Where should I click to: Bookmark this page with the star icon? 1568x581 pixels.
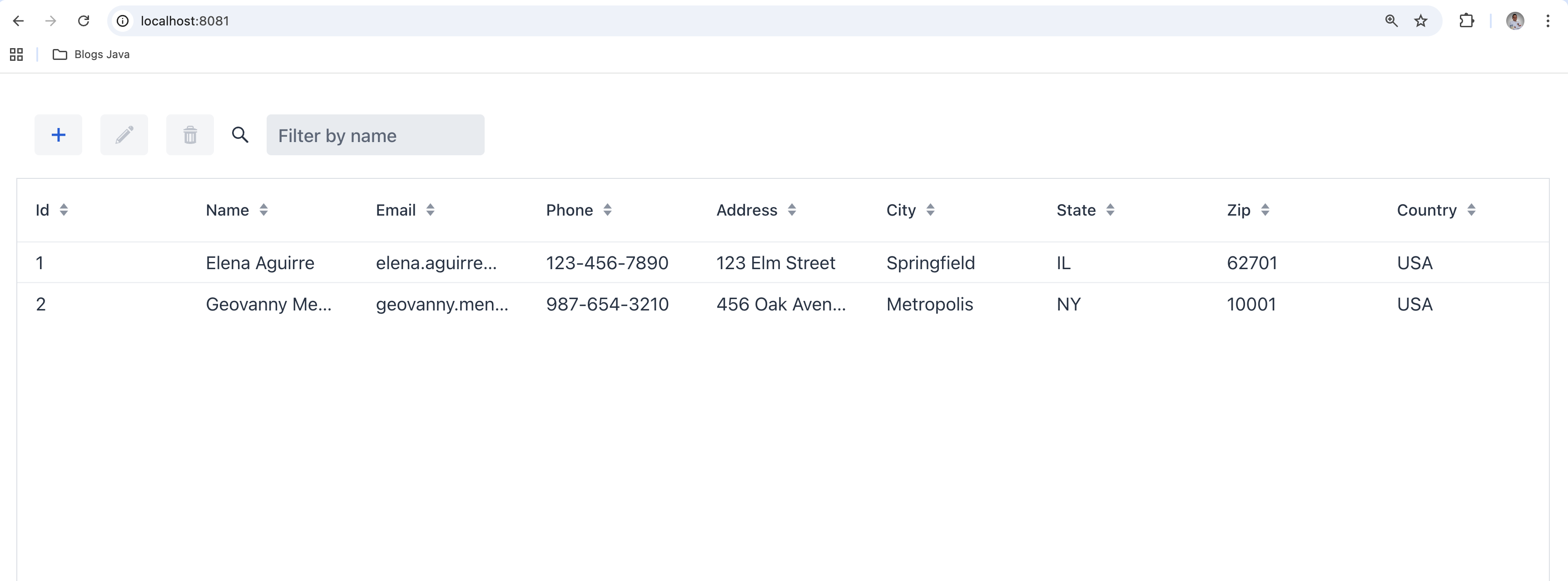1421,21
